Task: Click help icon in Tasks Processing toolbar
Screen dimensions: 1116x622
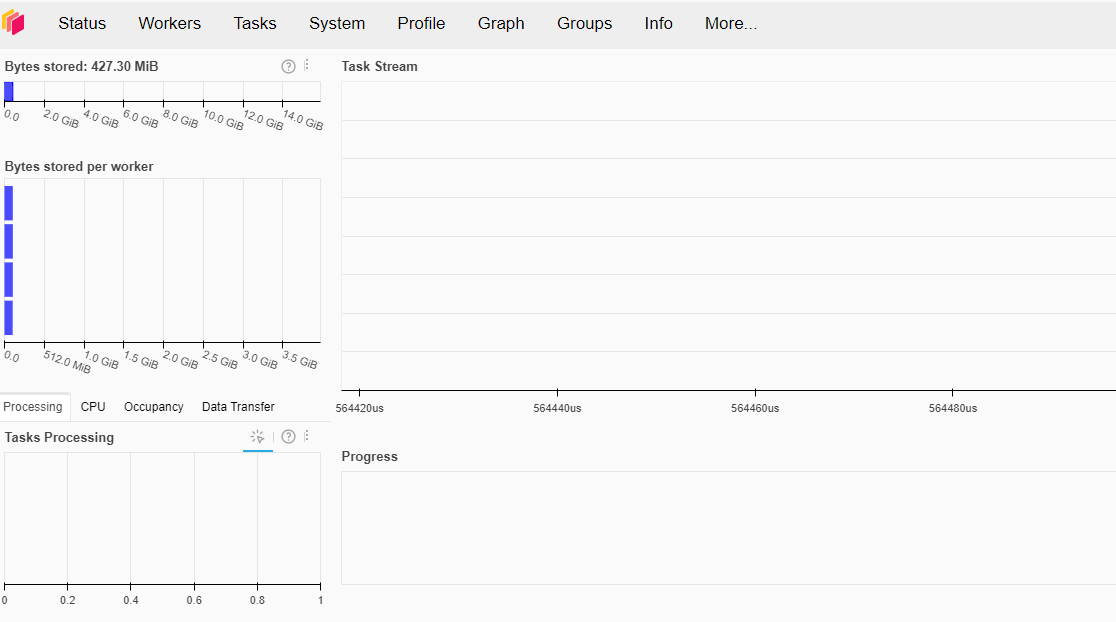Action: 288,436
